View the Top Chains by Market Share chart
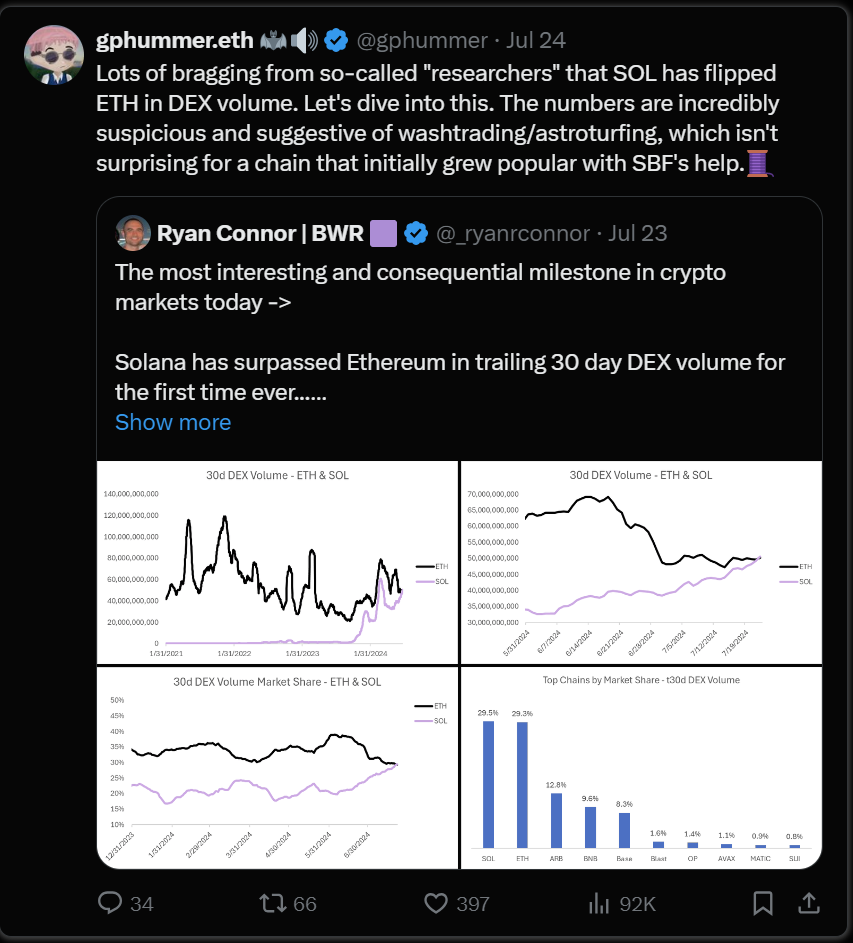This screenshot has height=943, width=853. pyautogui.click(x=641, y=768)
